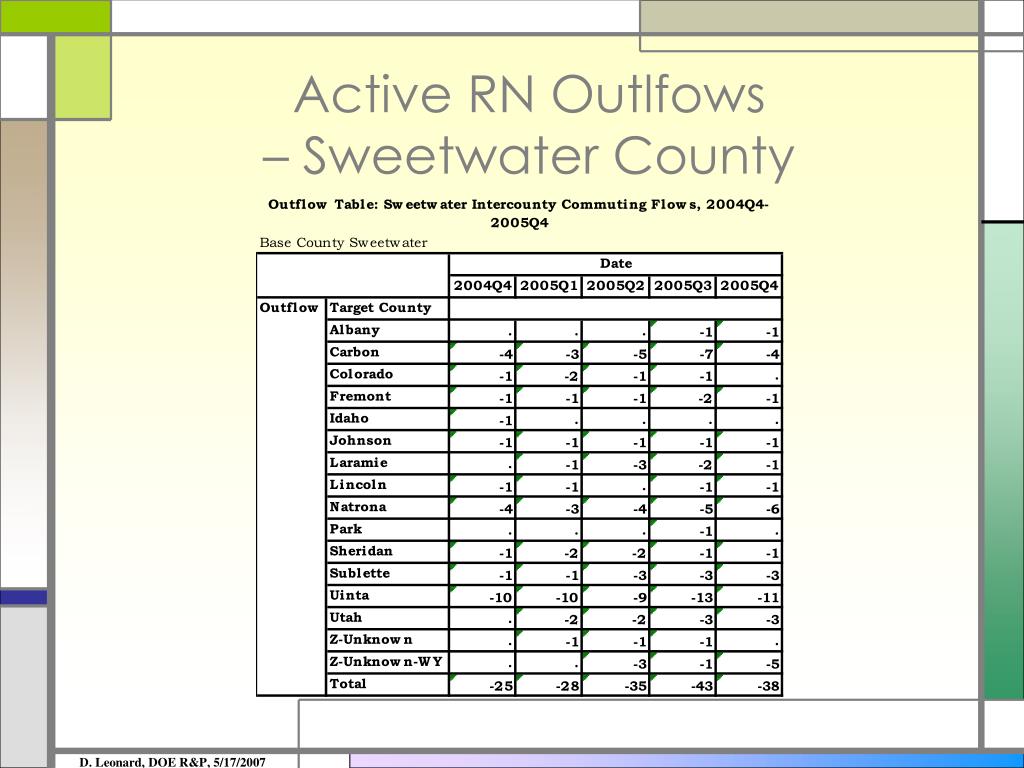The image size is (1024, 768).
Task: Click the title line 'Sweetwater County'
Action: [x=548, y=157]
